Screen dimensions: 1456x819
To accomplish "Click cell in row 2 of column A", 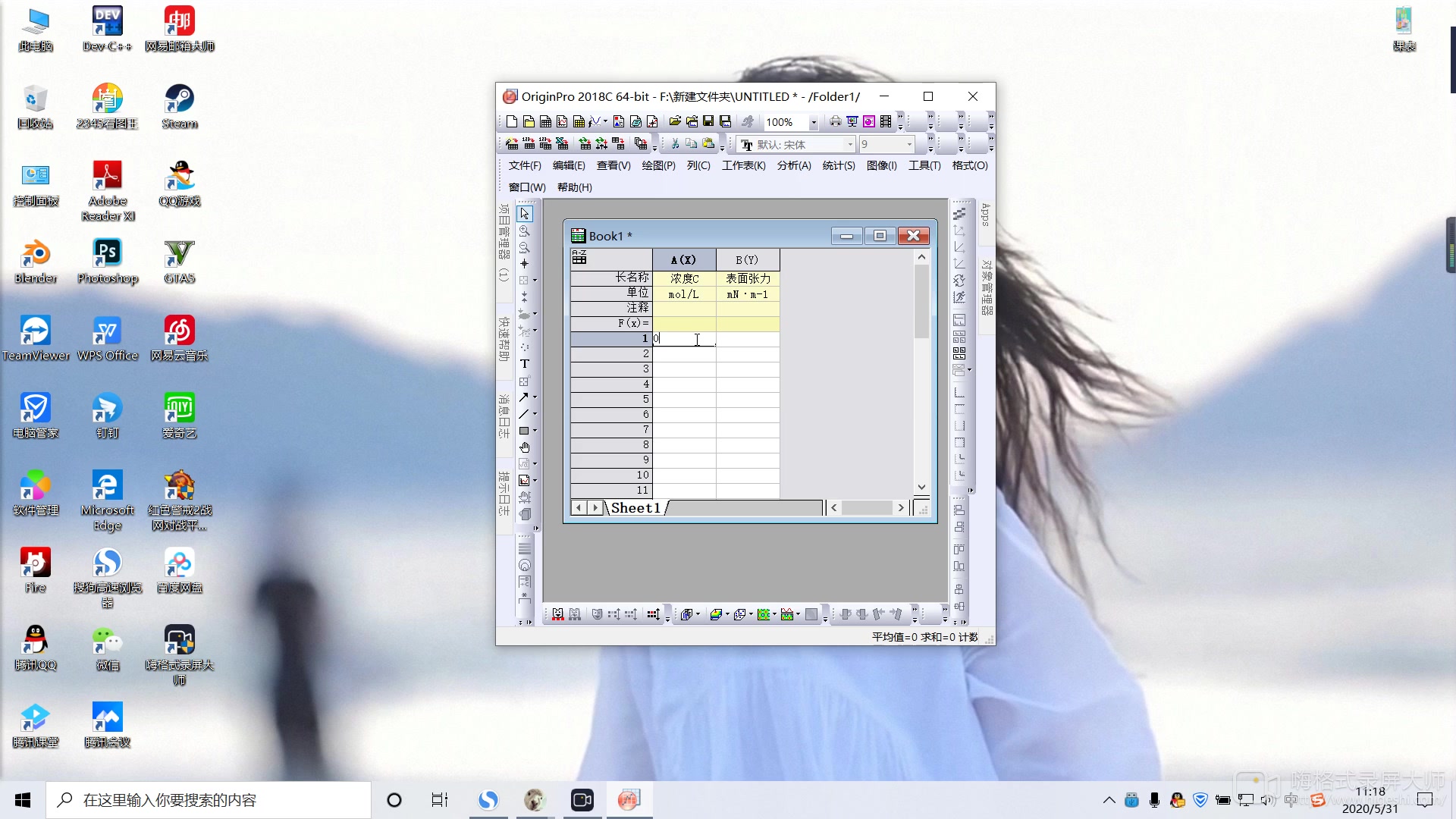I will point(684,354).
